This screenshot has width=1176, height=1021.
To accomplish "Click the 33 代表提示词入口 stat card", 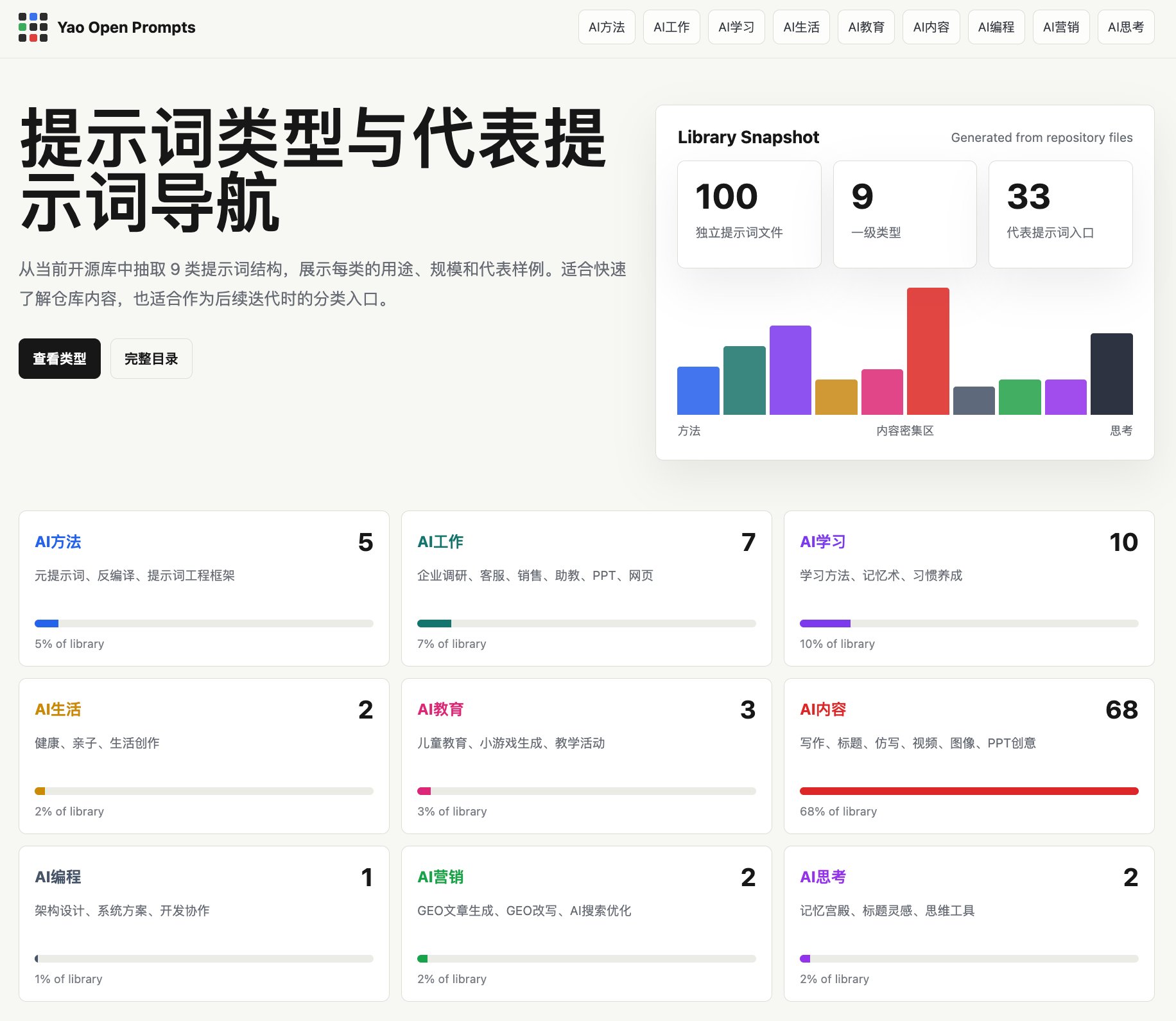I will 1060,214.
